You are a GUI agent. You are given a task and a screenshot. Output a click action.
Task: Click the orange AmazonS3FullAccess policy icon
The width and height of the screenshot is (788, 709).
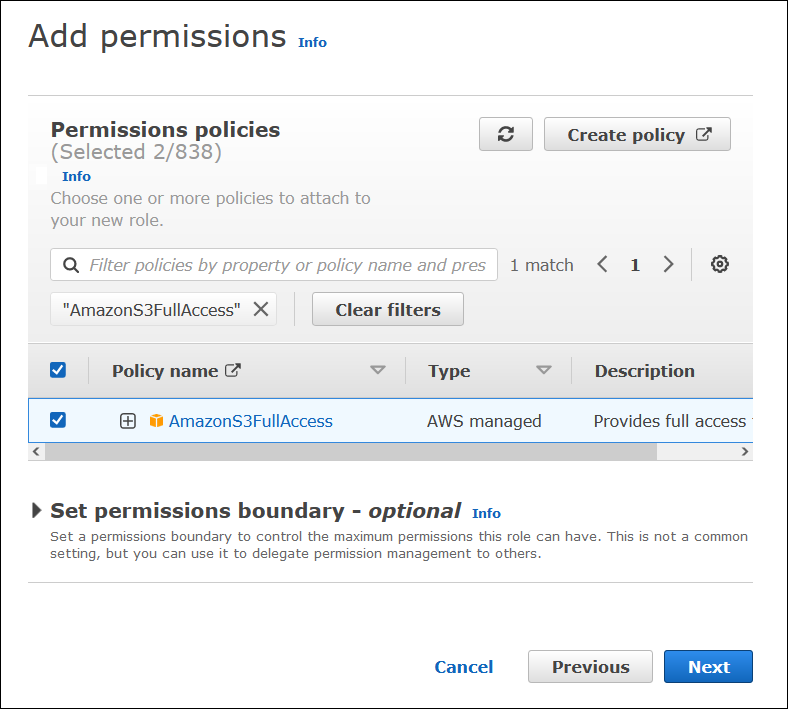(x=156, y=421)
